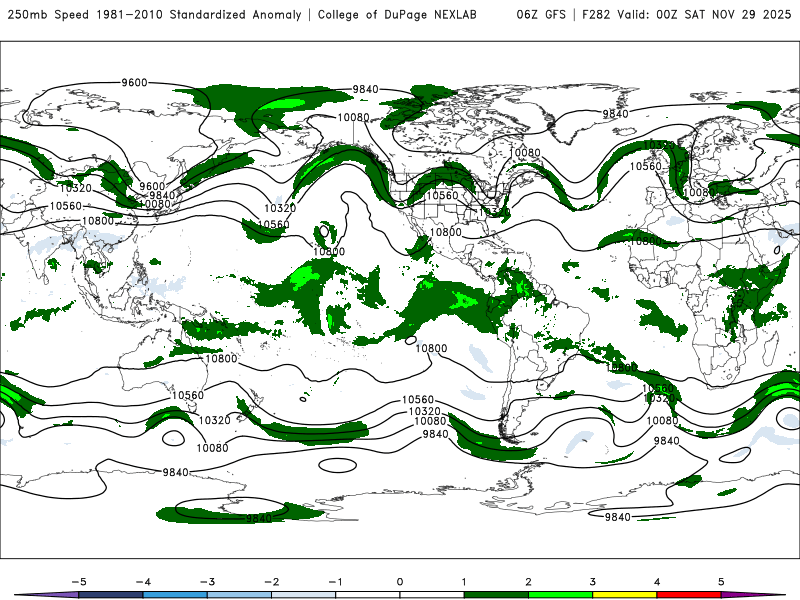Click the colorbar label "-5"

click(79, 582)
